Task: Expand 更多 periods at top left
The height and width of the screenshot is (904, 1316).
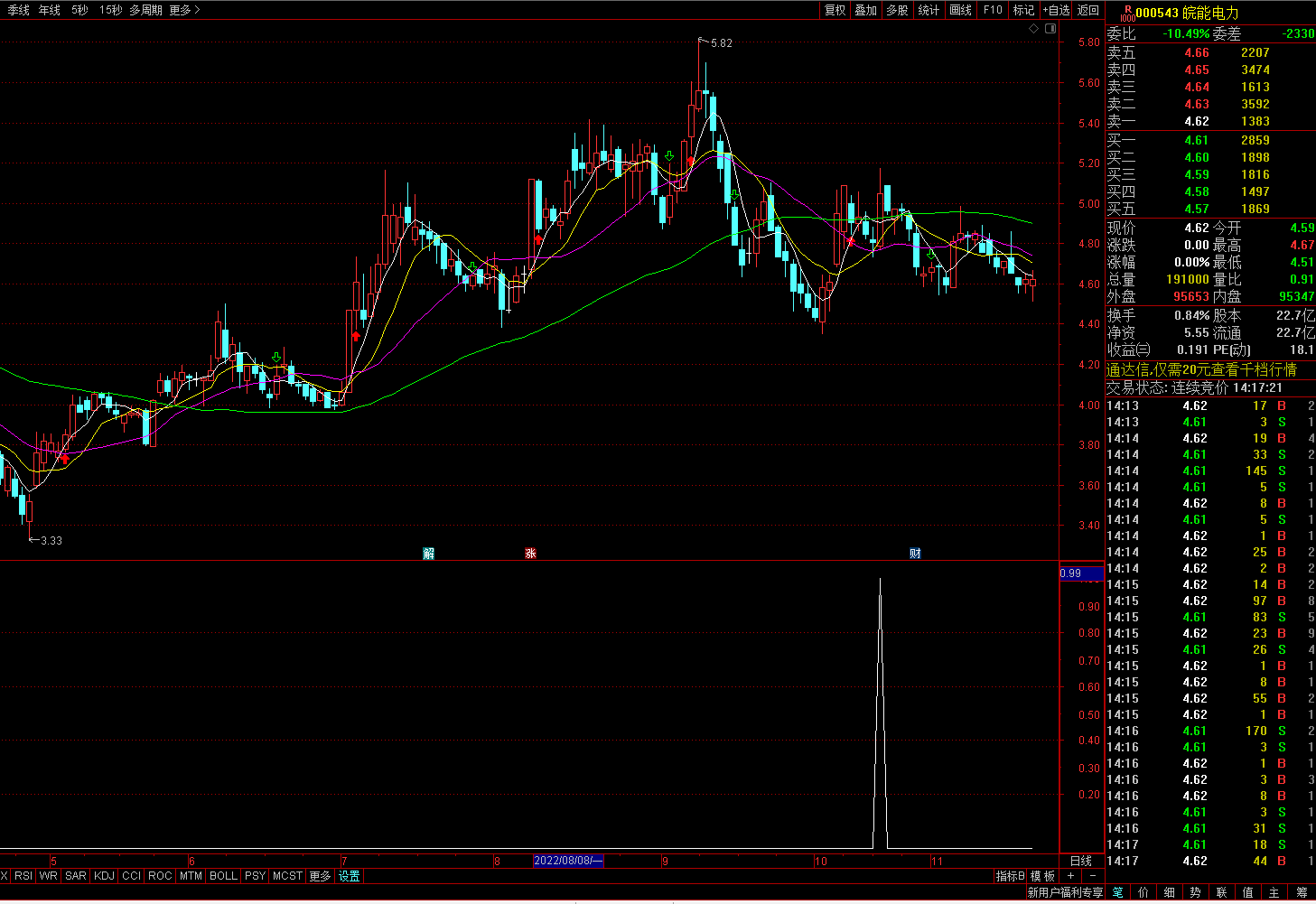Action: [x=184, y=10]
